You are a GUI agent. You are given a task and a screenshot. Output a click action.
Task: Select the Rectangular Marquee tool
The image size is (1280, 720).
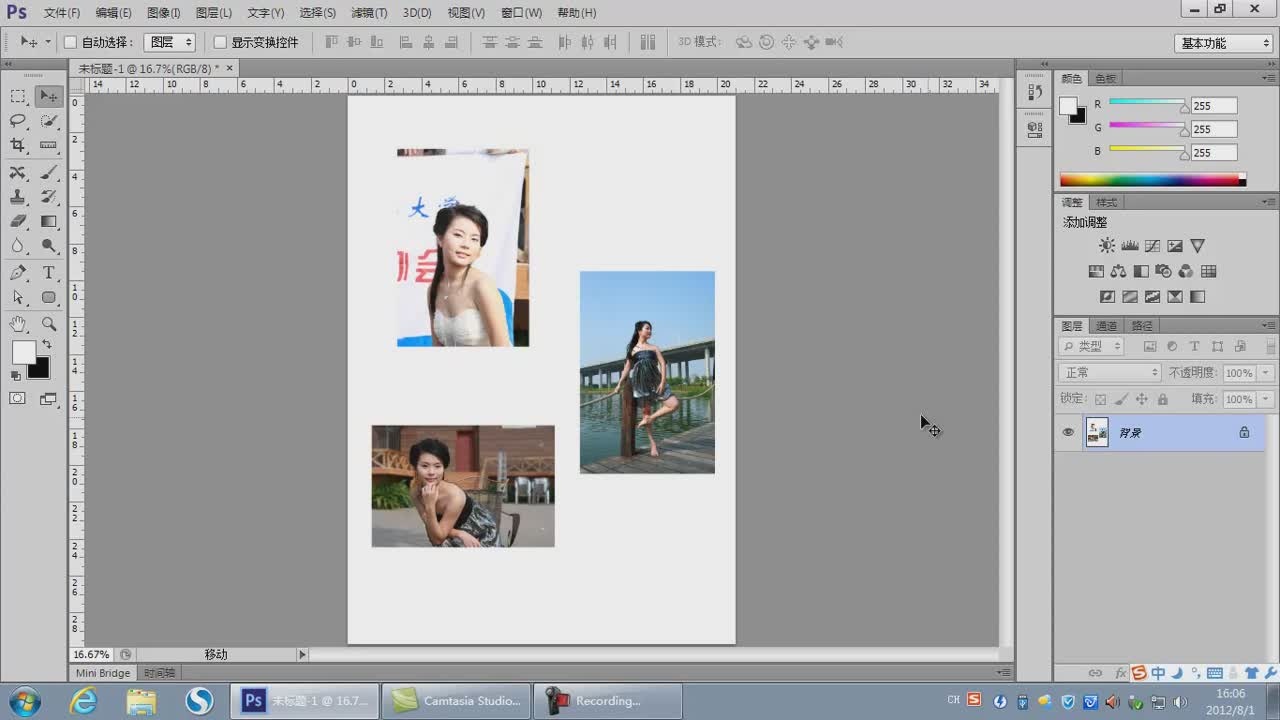18,96
